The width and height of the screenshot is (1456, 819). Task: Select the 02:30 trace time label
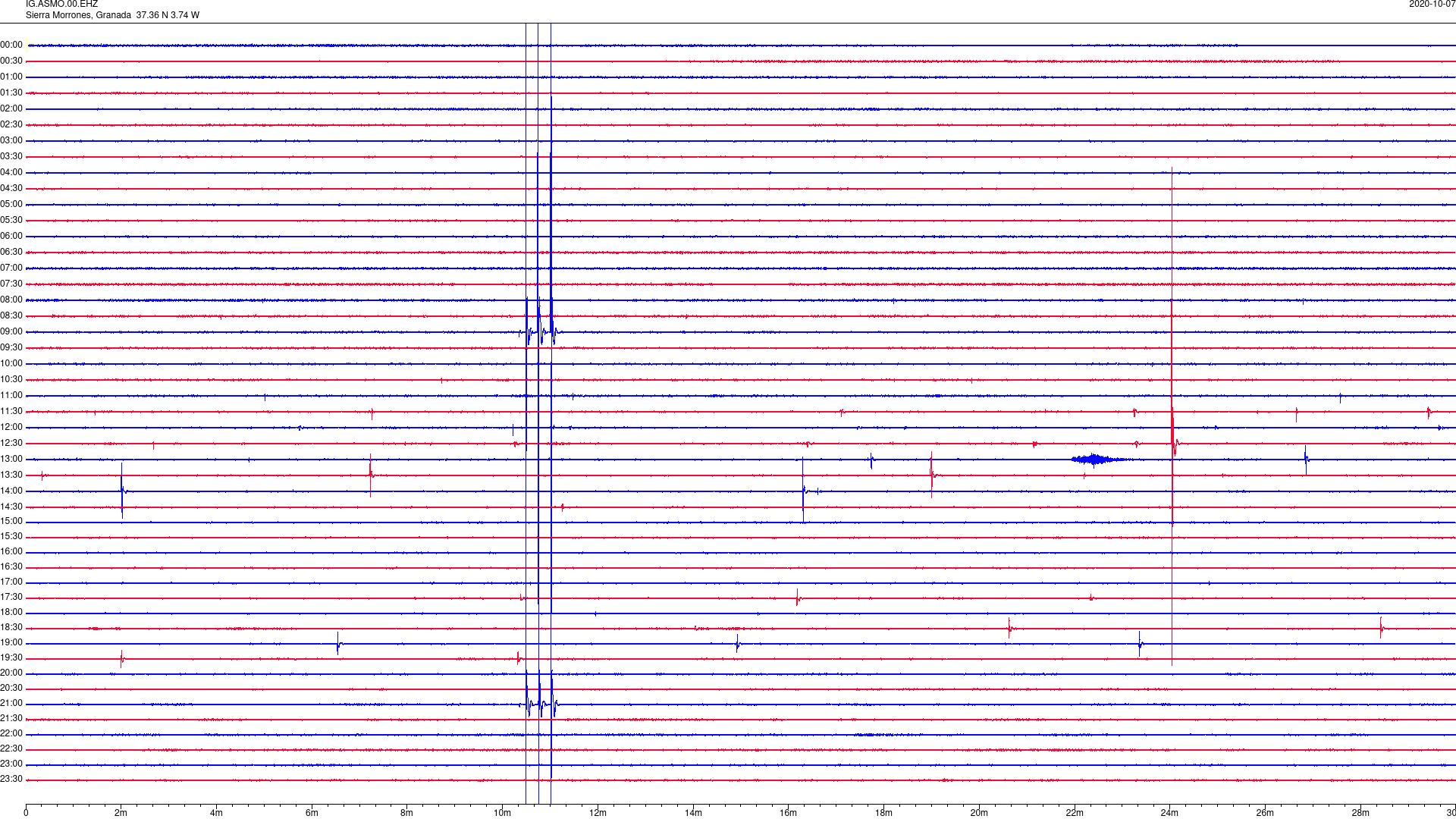tap(11, 125)
